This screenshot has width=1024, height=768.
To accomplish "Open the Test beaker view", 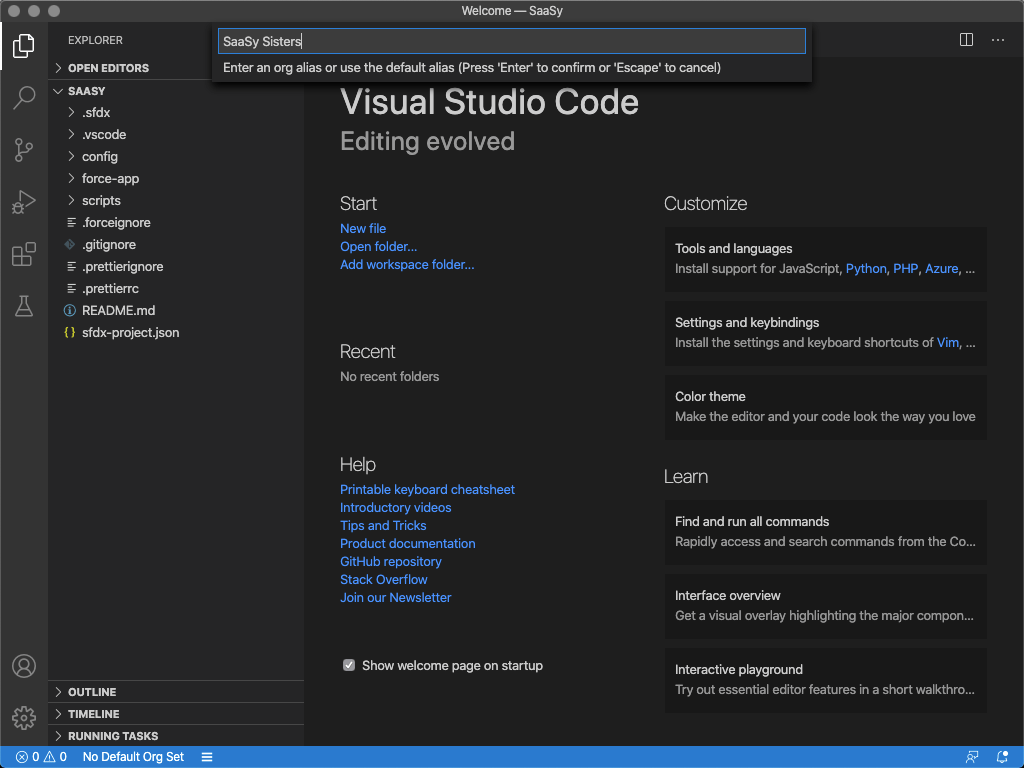I will [24, 307].
